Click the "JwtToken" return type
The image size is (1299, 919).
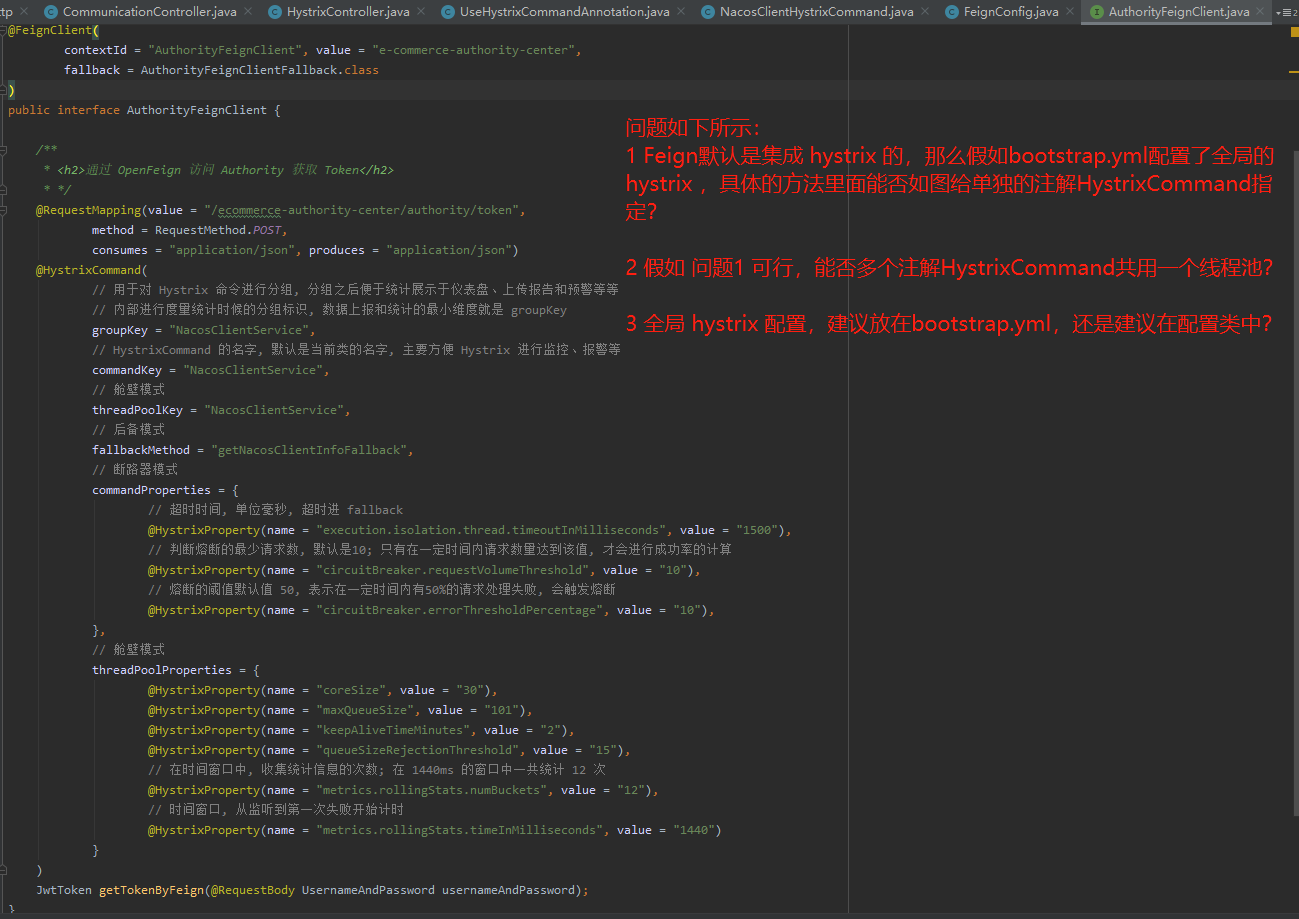pos(64,890)
